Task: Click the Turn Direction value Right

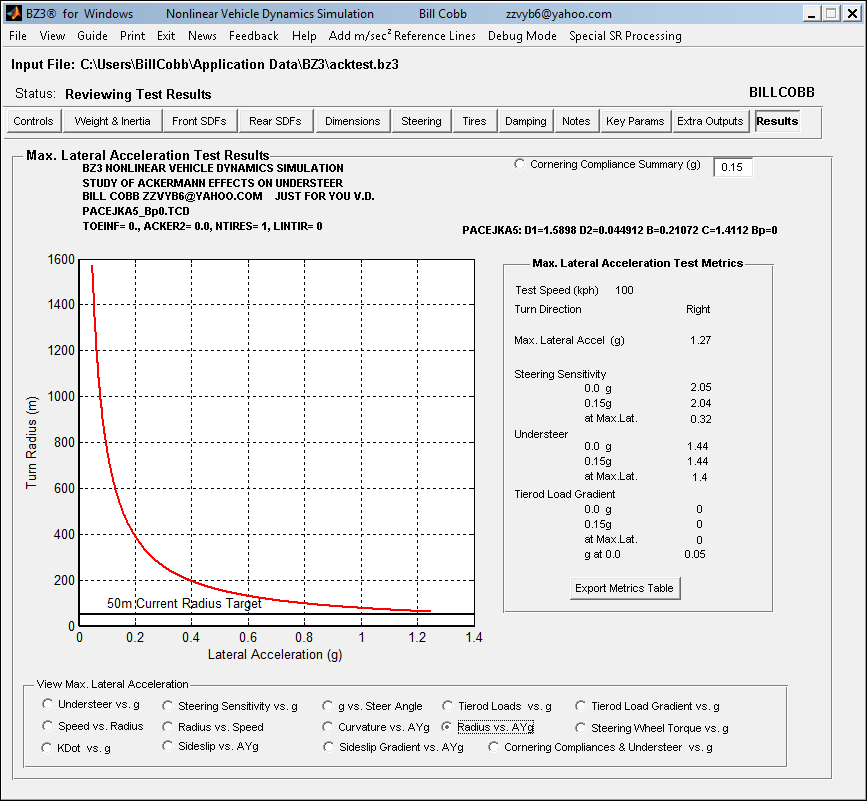Action: tap(698, 309)
